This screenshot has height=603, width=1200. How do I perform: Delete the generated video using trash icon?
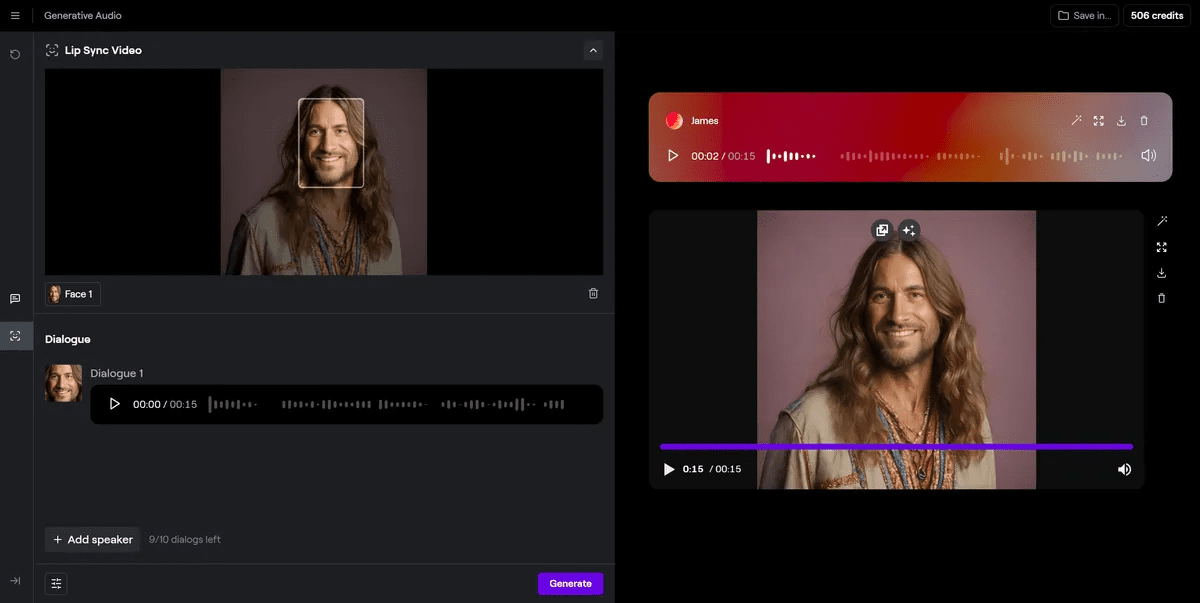[1161, 297]
